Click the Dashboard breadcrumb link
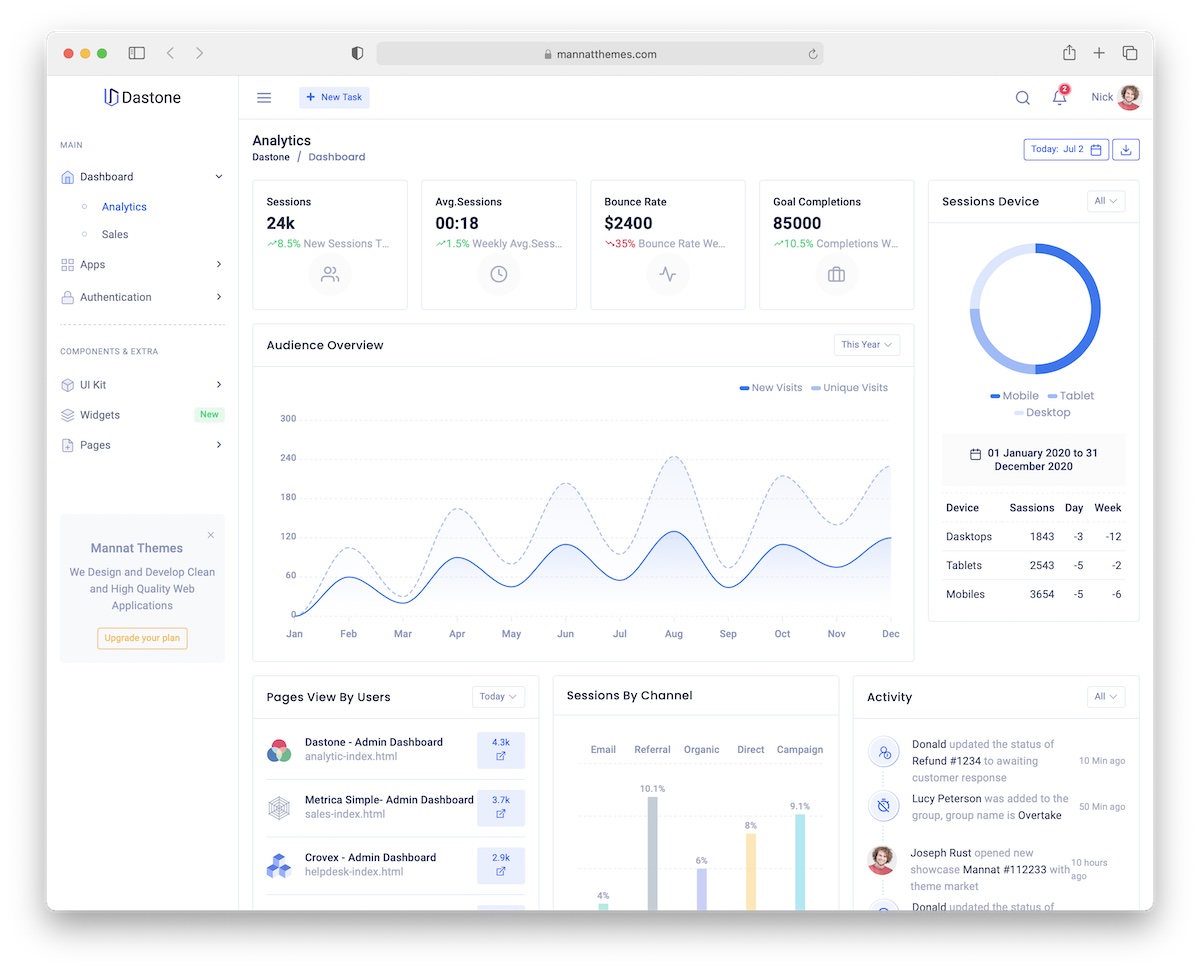Screen dimensions: 1200x972 pyautogui.click(x=337, y=157)
